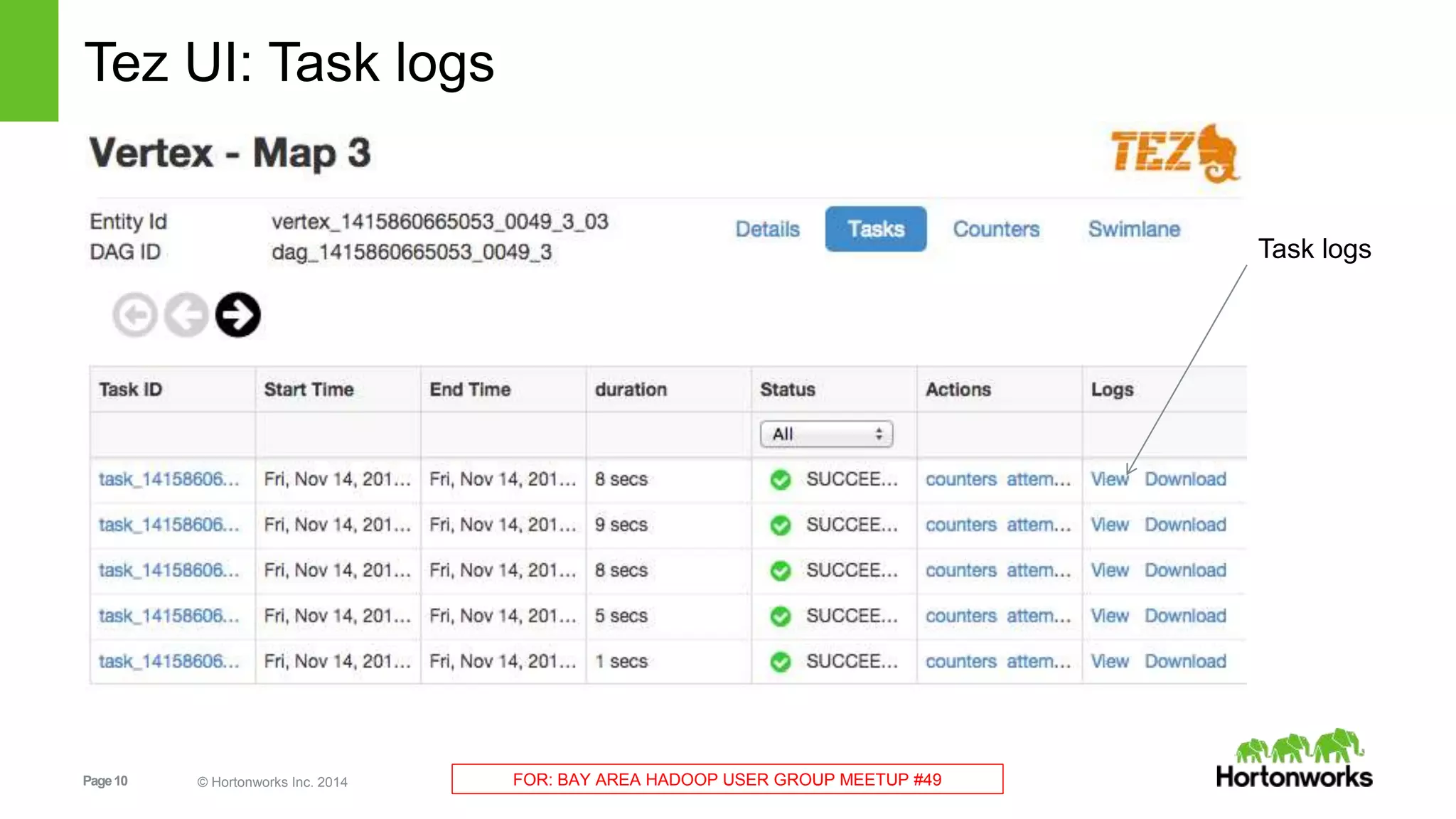
Task: Click attem... link in the 9 secs row
Action: click(1039, 525)
